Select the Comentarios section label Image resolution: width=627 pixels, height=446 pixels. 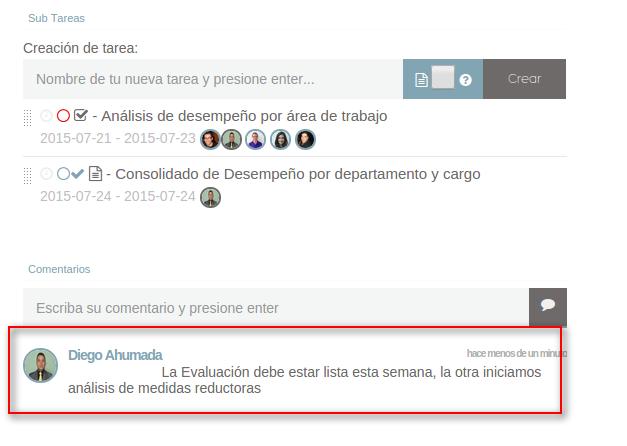(x=59, y=269)
